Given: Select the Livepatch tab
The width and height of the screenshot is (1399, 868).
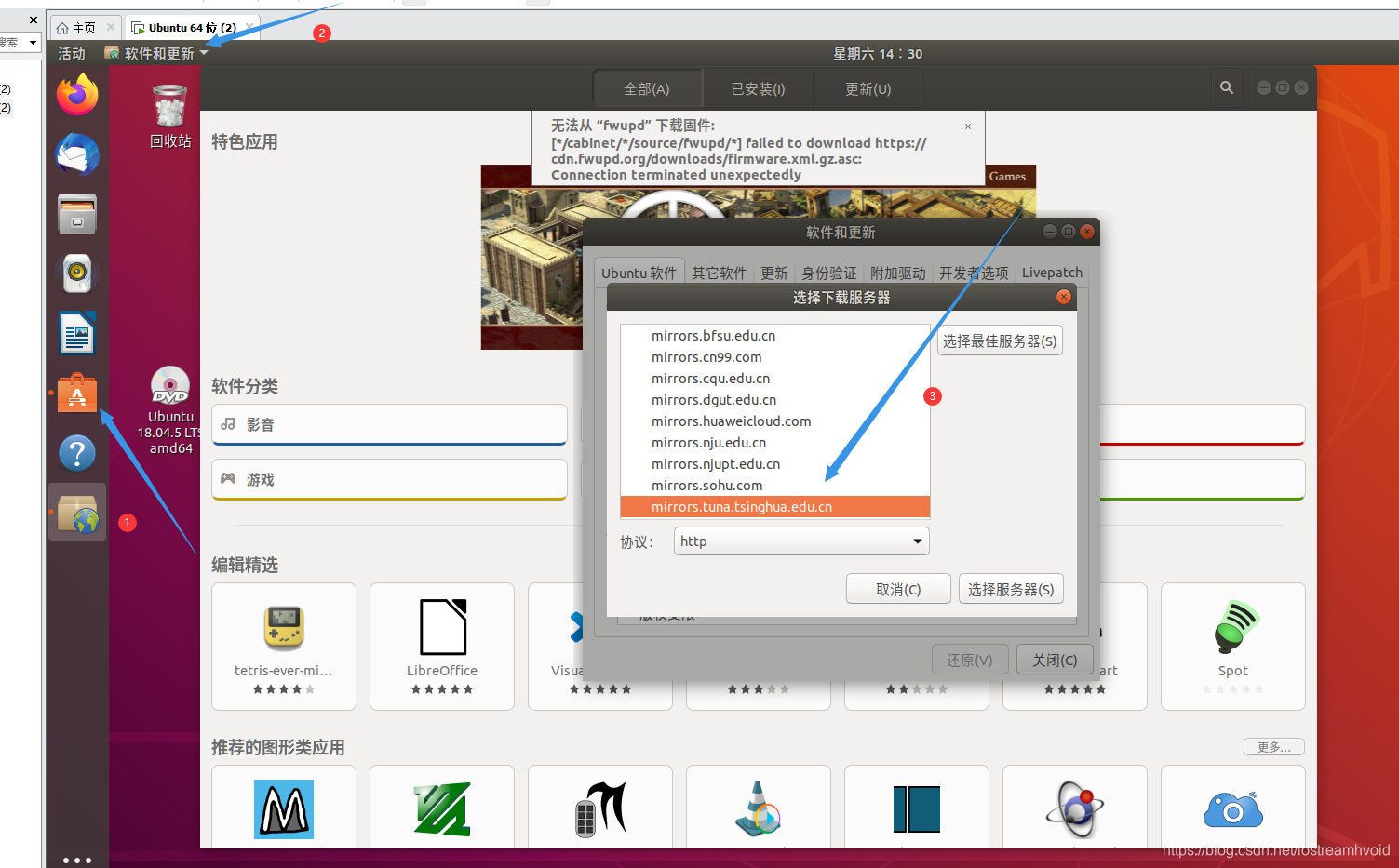Looking at the screenshot, I should [1052, 273].
